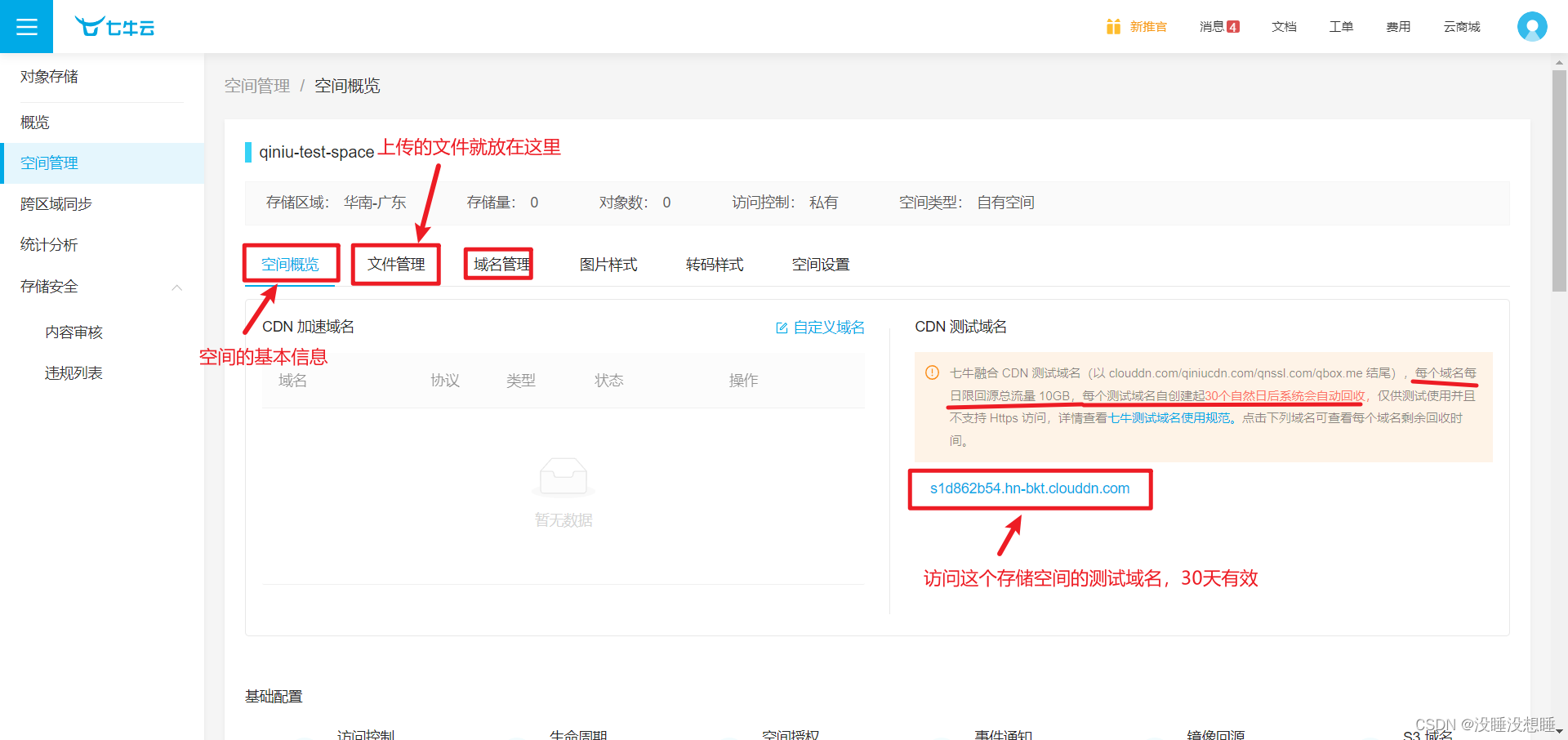Viewport: 1568px width, 740px height.
Task: Click the warning info icon in the notice
Action: point(932,372)
